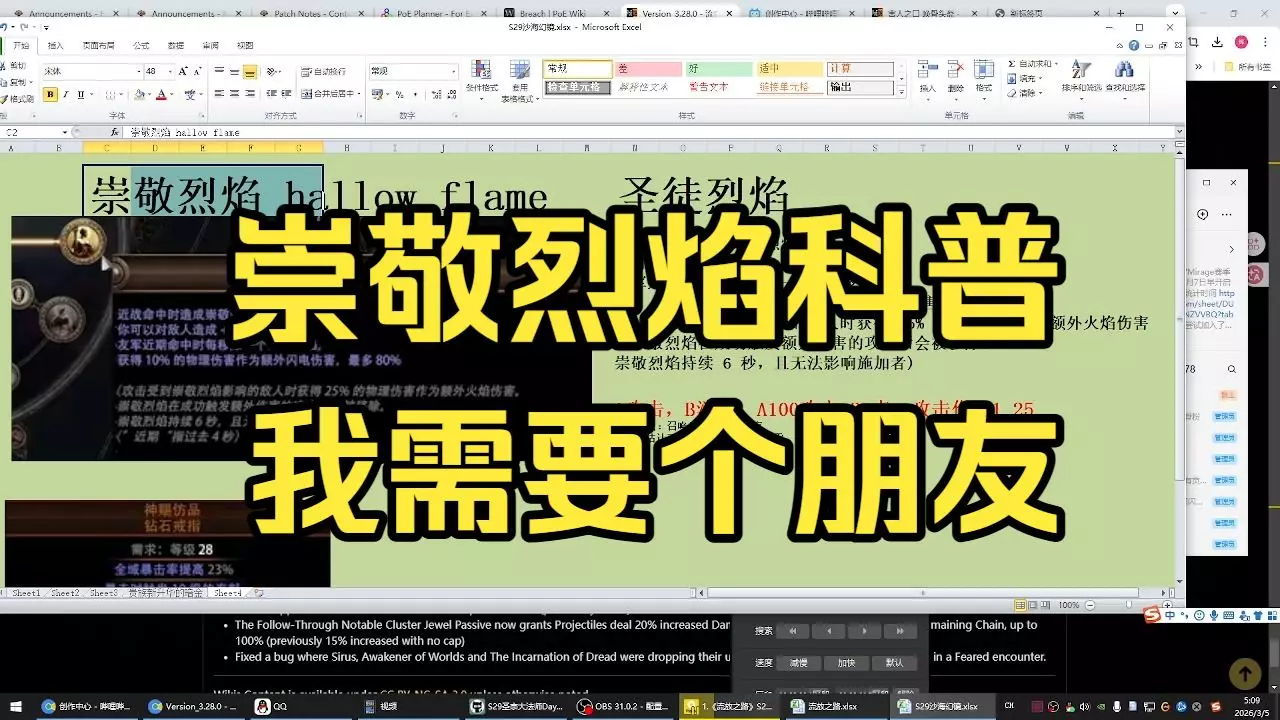1280x720 pixels.
Task: Click the formula bar text
Action: point(185,132)
